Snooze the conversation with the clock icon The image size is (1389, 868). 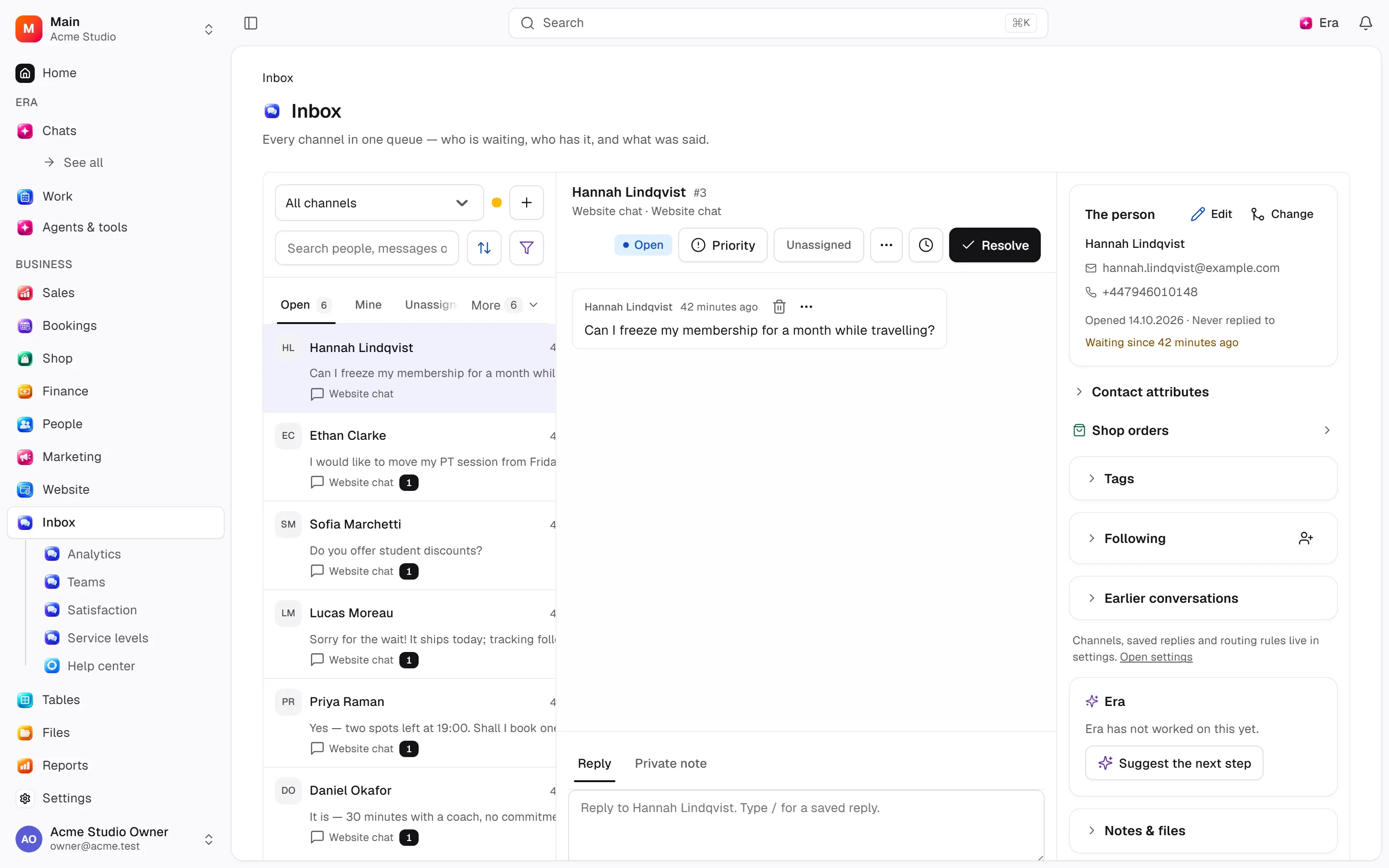(x=926, y=245)
